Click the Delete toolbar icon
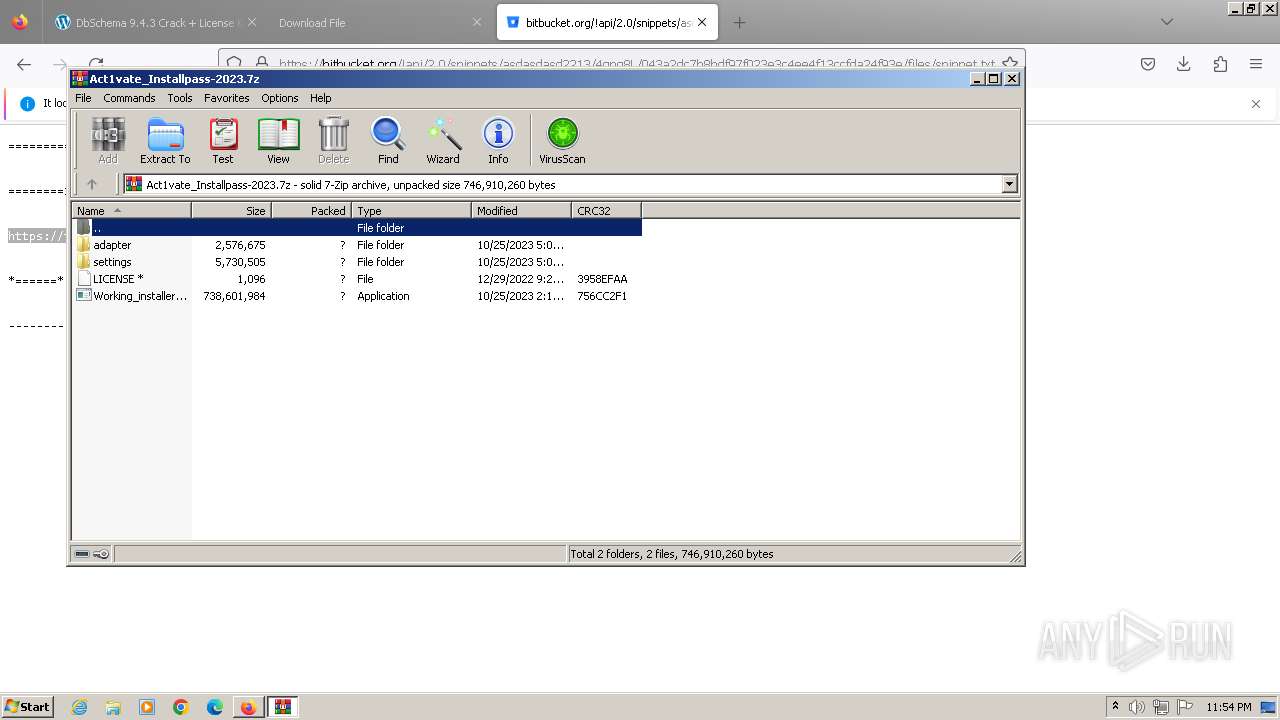This screenshot has width=1280, height=720. [x=333, y=140]
